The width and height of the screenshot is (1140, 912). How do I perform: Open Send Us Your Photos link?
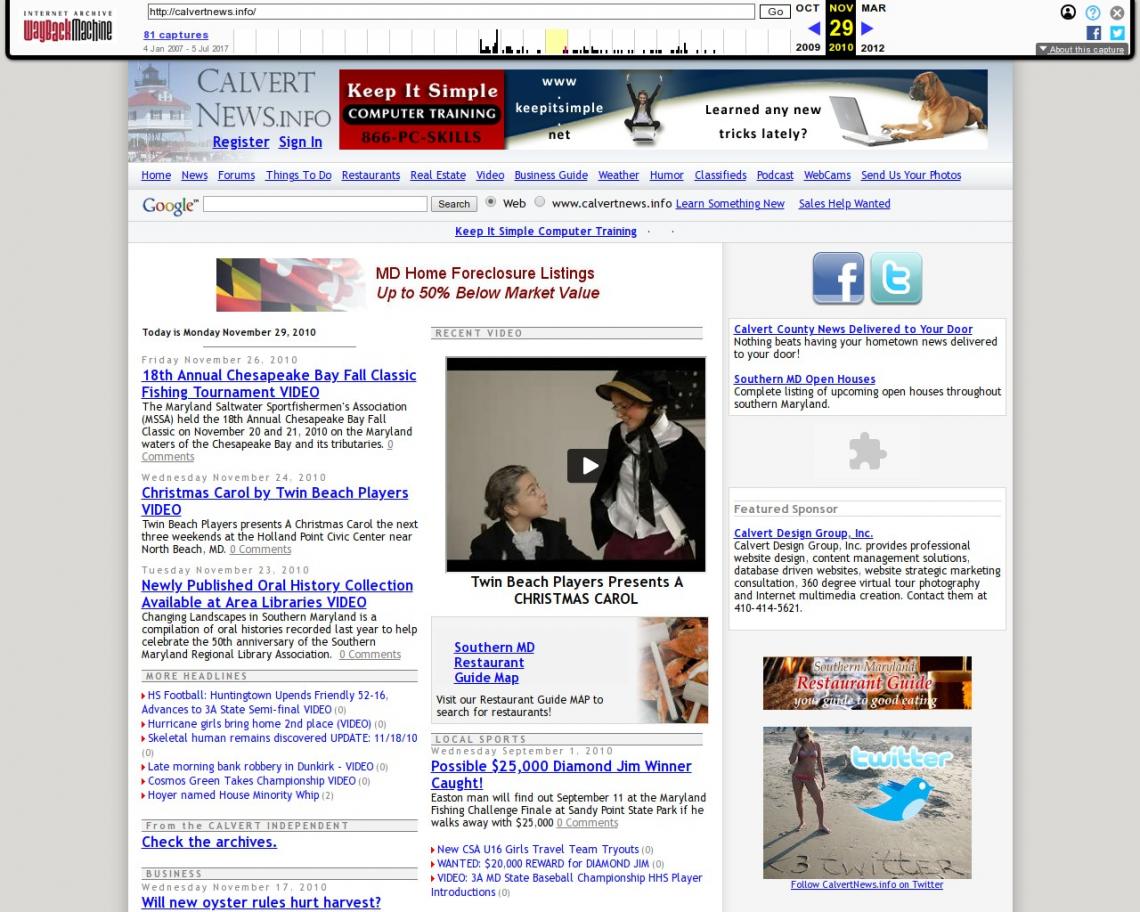pos(911,175)
